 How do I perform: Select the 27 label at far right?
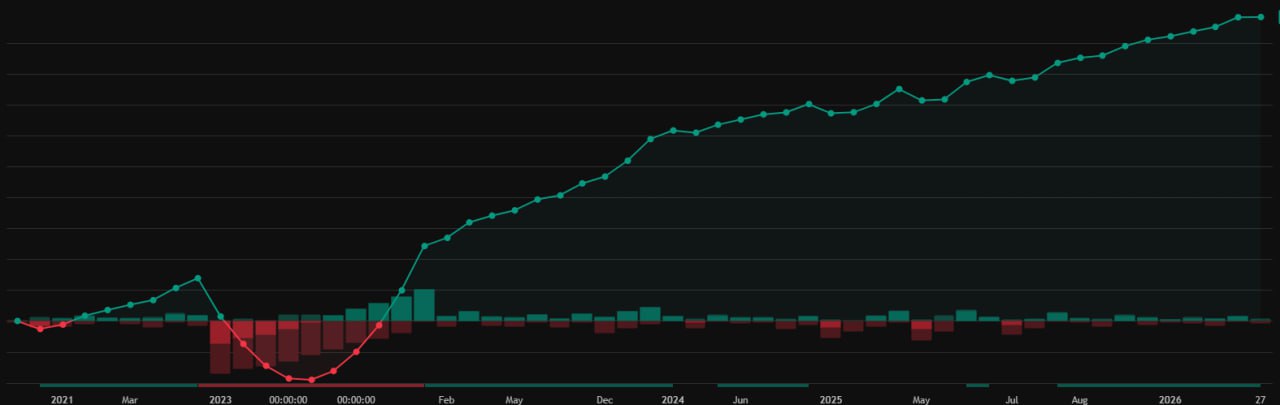(x=1260, y=399)
